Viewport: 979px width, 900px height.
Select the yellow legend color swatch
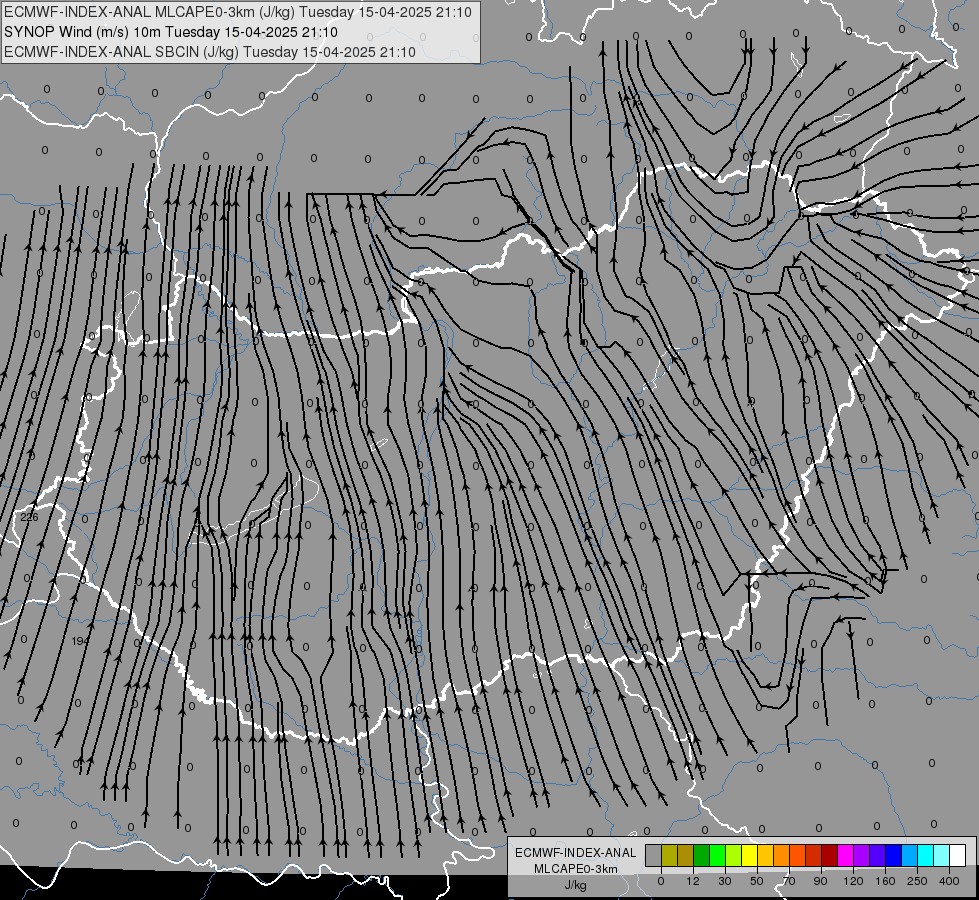point(749,855)
